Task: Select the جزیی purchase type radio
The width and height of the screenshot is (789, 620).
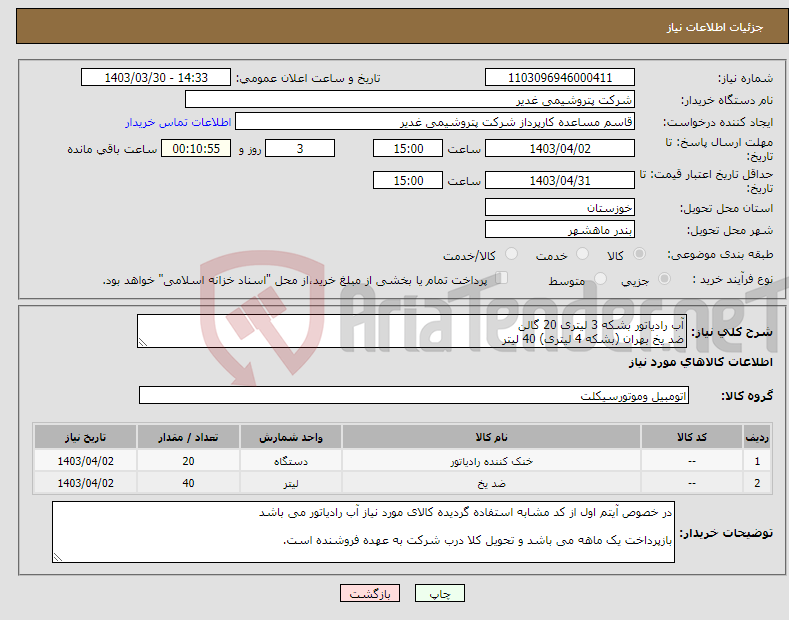Action: pyautogui.click(x=664, y=279)
